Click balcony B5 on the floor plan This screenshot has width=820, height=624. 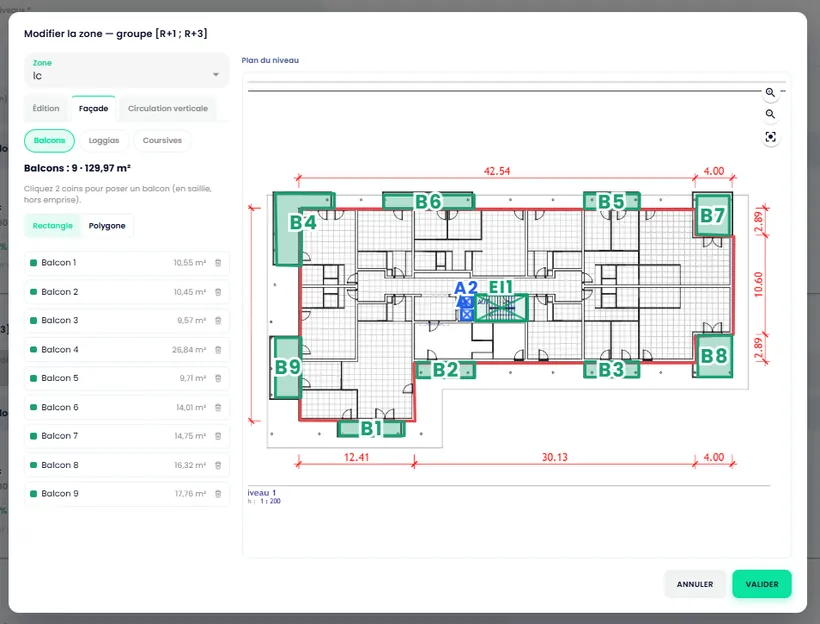pyautogui.click(x=611, y=201)
